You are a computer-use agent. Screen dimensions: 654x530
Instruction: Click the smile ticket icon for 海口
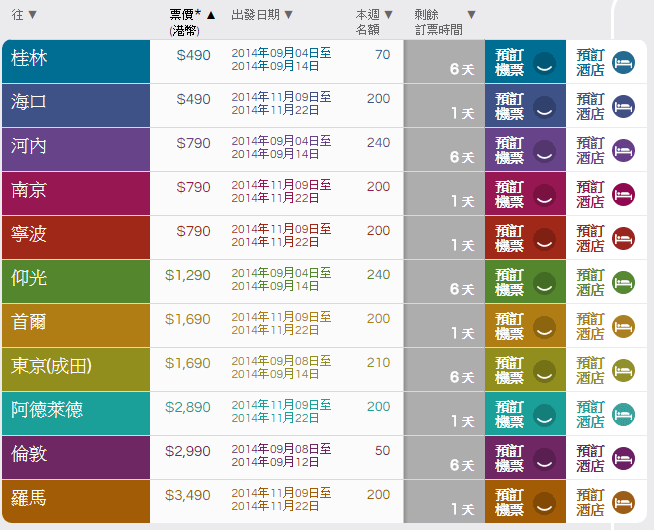pyautogui.click(x=544, y=107)
